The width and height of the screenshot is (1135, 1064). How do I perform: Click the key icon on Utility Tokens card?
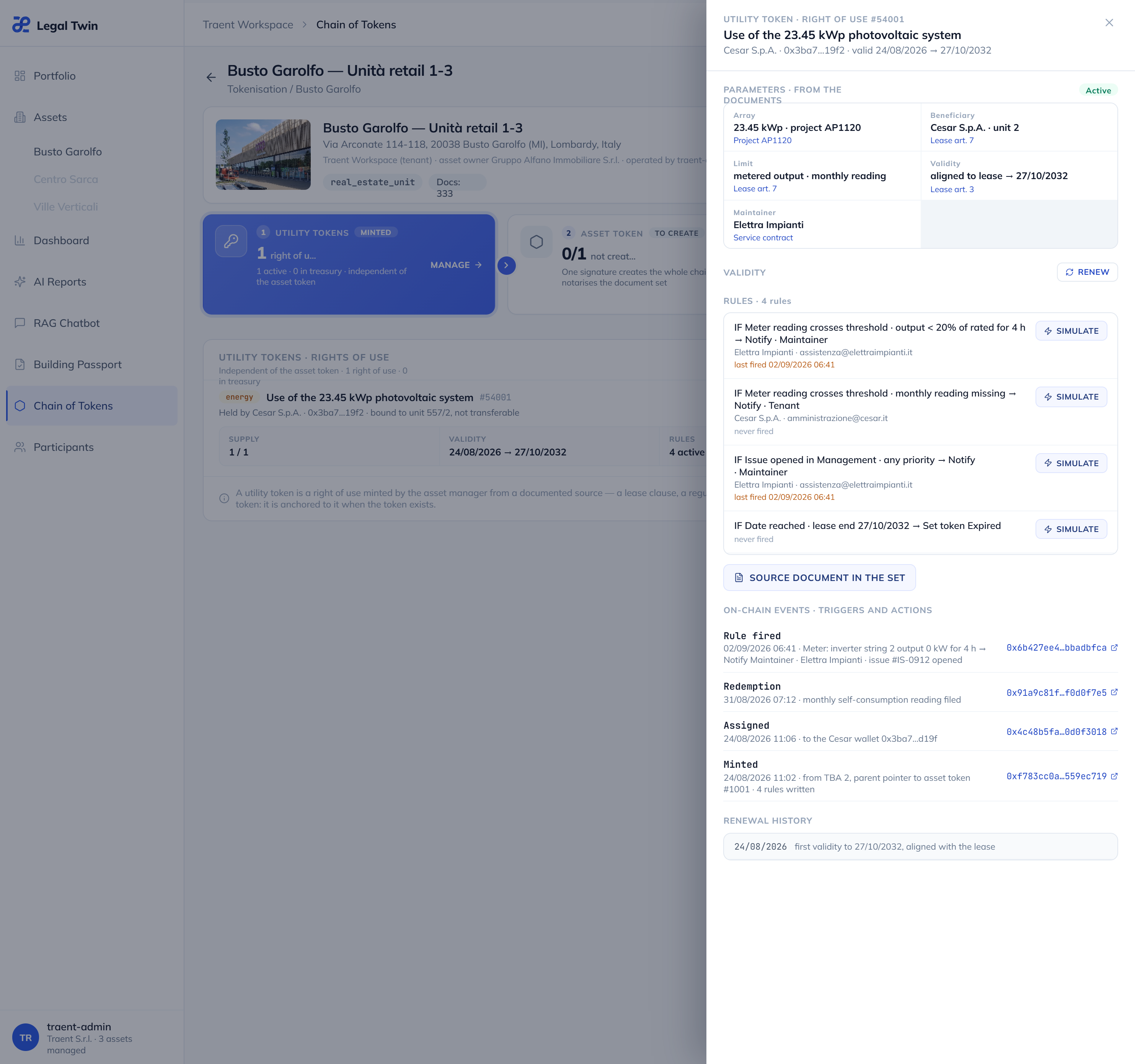(231, 241)
